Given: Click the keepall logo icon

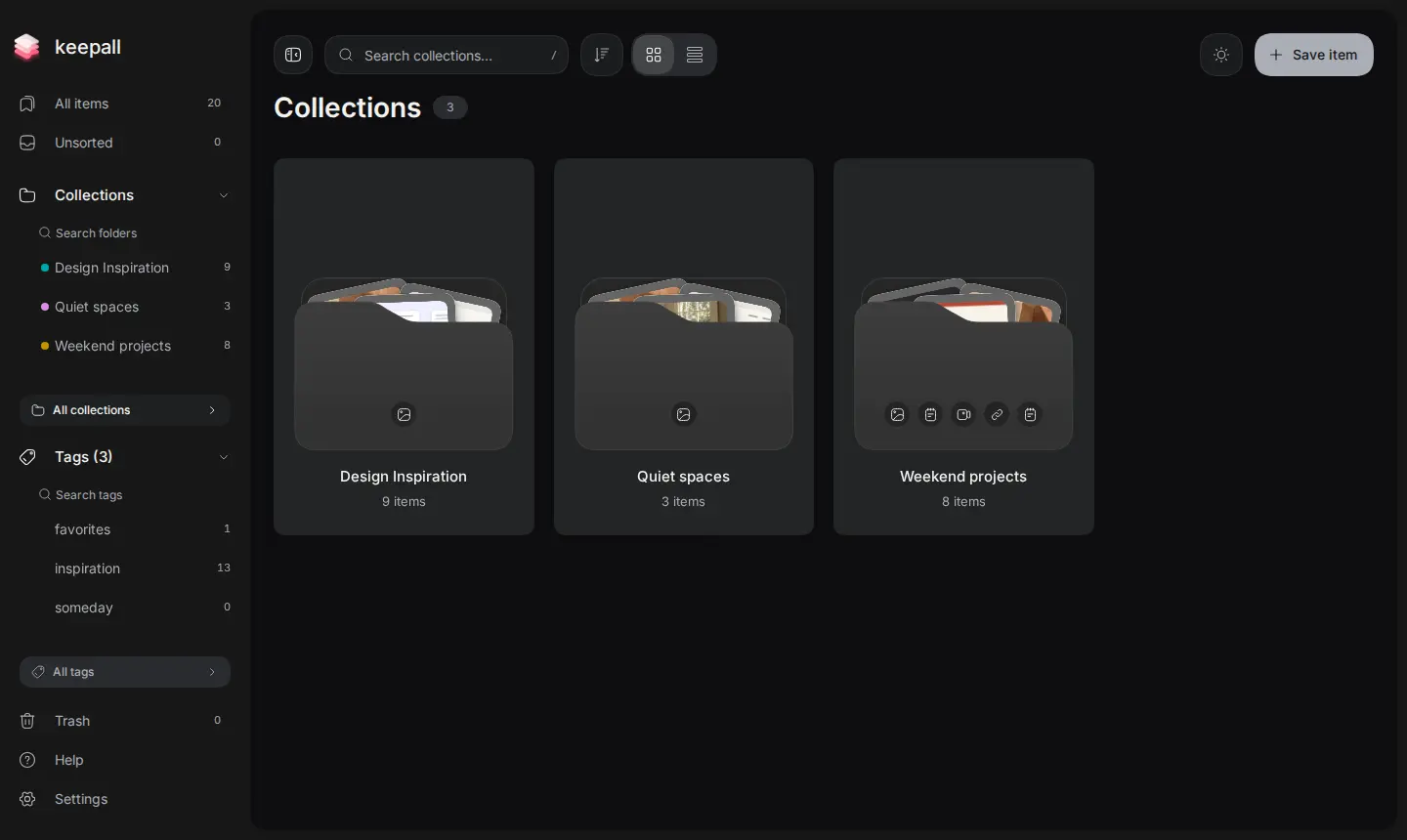Looking at the screenshot, I should tap(27, 47).
